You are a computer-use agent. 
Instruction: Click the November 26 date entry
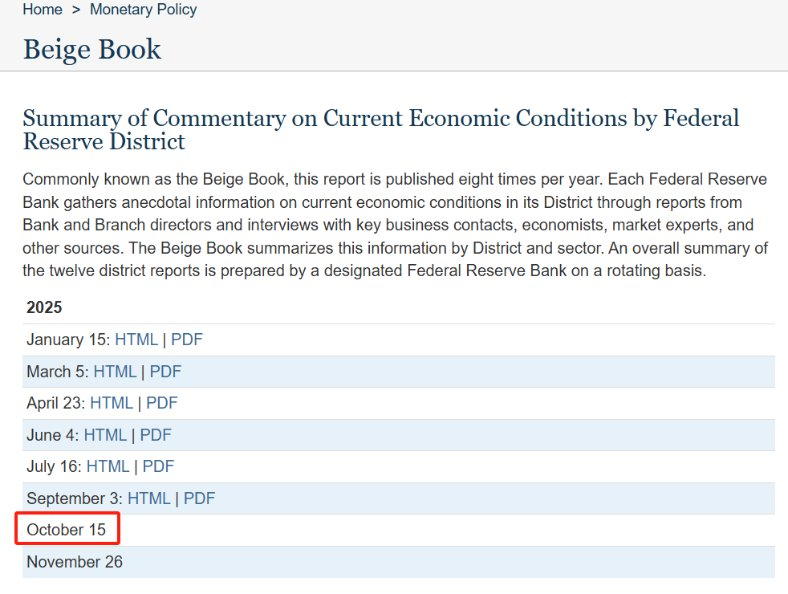point(75,561)
